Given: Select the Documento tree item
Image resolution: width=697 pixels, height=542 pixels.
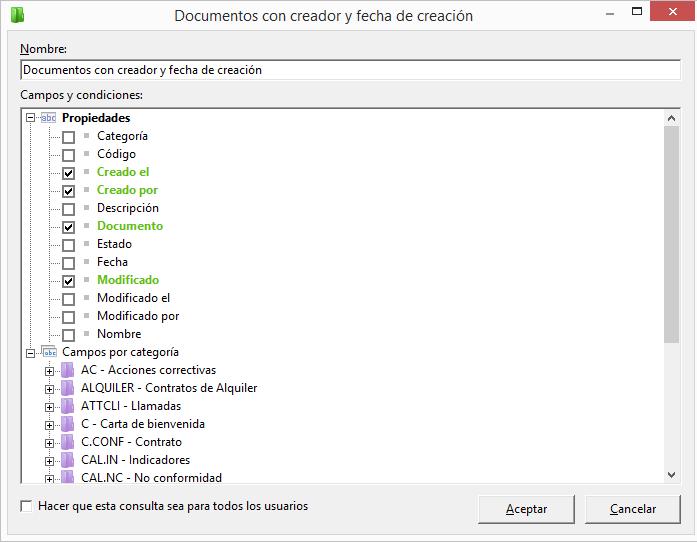Looking at the screenshot, I should pos(130,226).
